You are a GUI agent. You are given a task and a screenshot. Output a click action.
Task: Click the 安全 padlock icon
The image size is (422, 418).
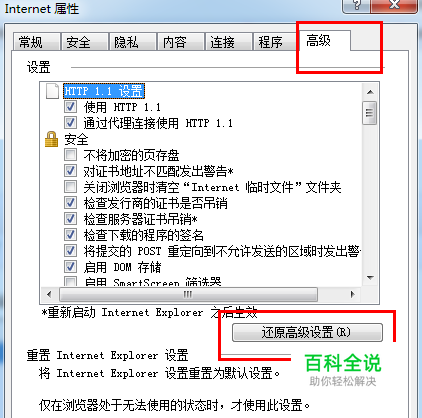click(51, 139)
